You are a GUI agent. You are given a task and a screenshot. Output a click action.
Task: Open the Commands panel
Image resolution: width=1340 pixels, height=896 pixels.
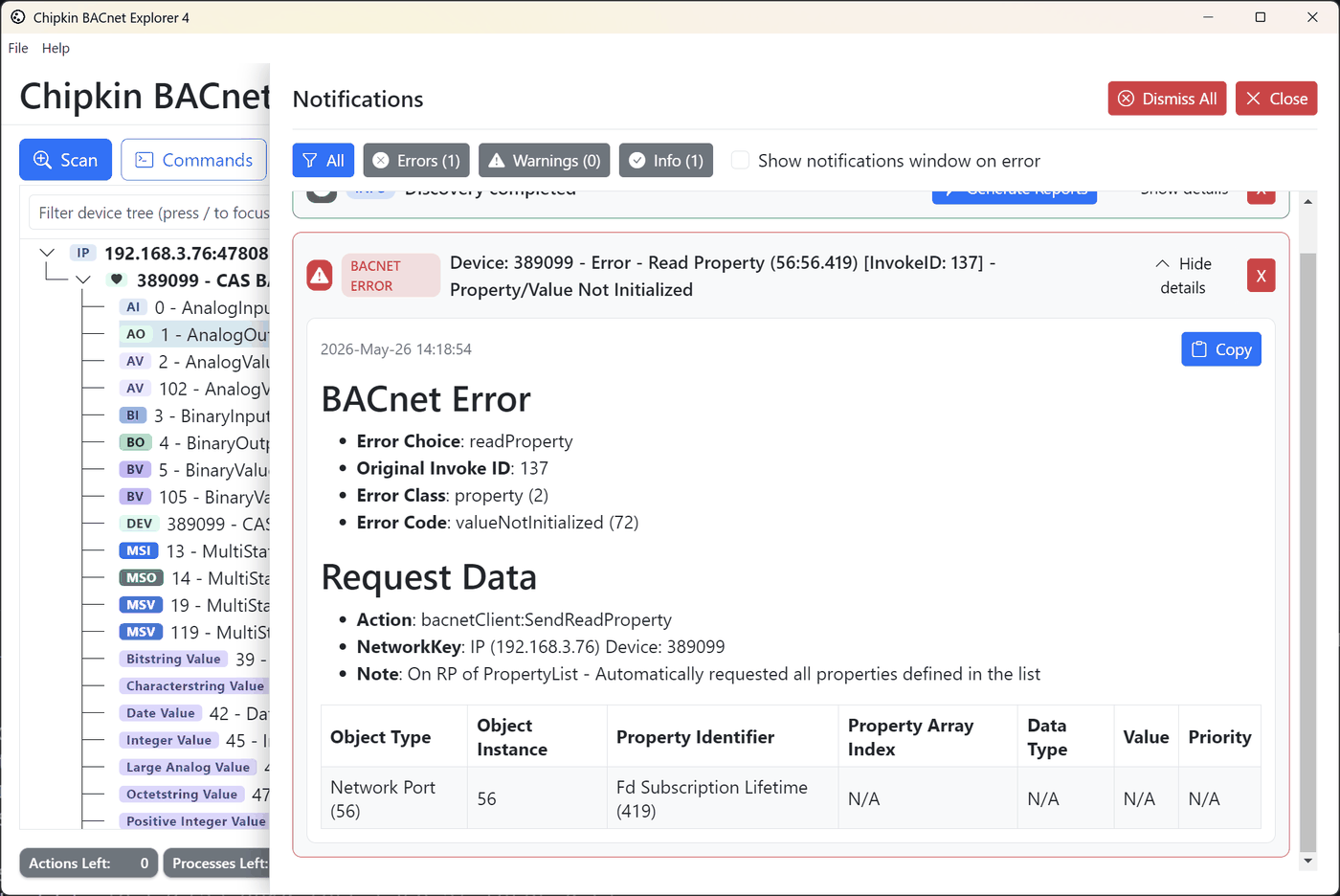[x=193, y=160]
